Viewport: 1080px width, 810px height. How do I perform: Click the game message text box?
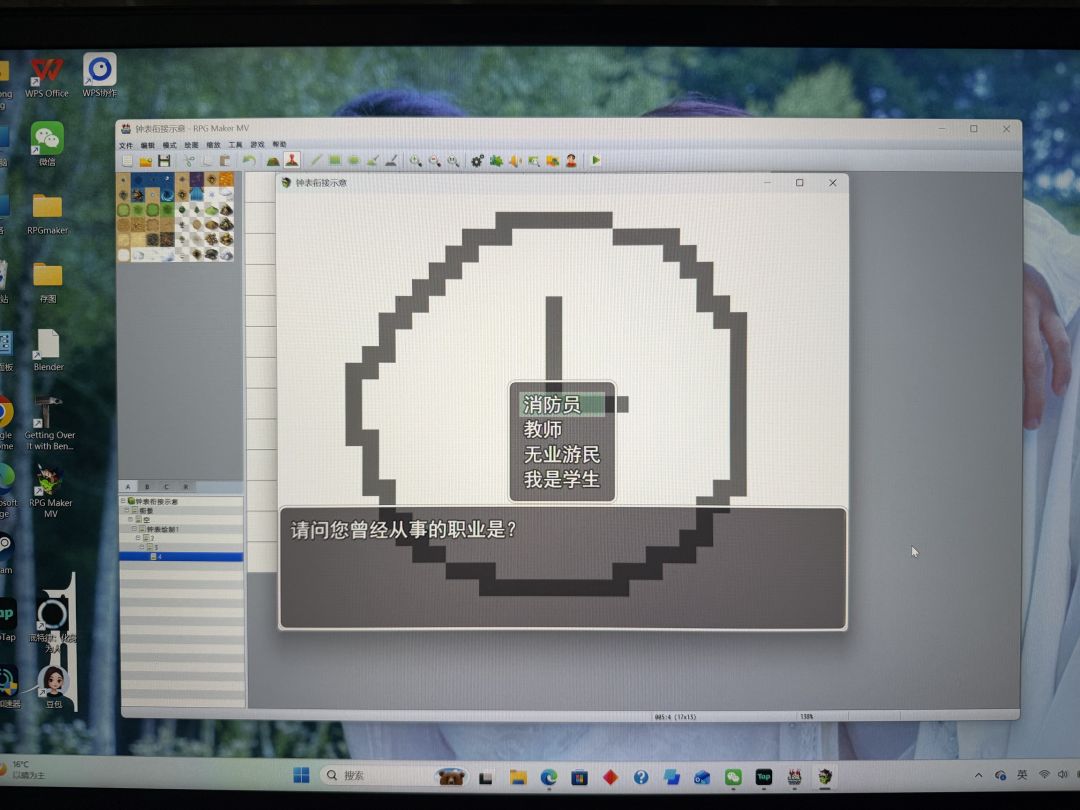point(563,568)
